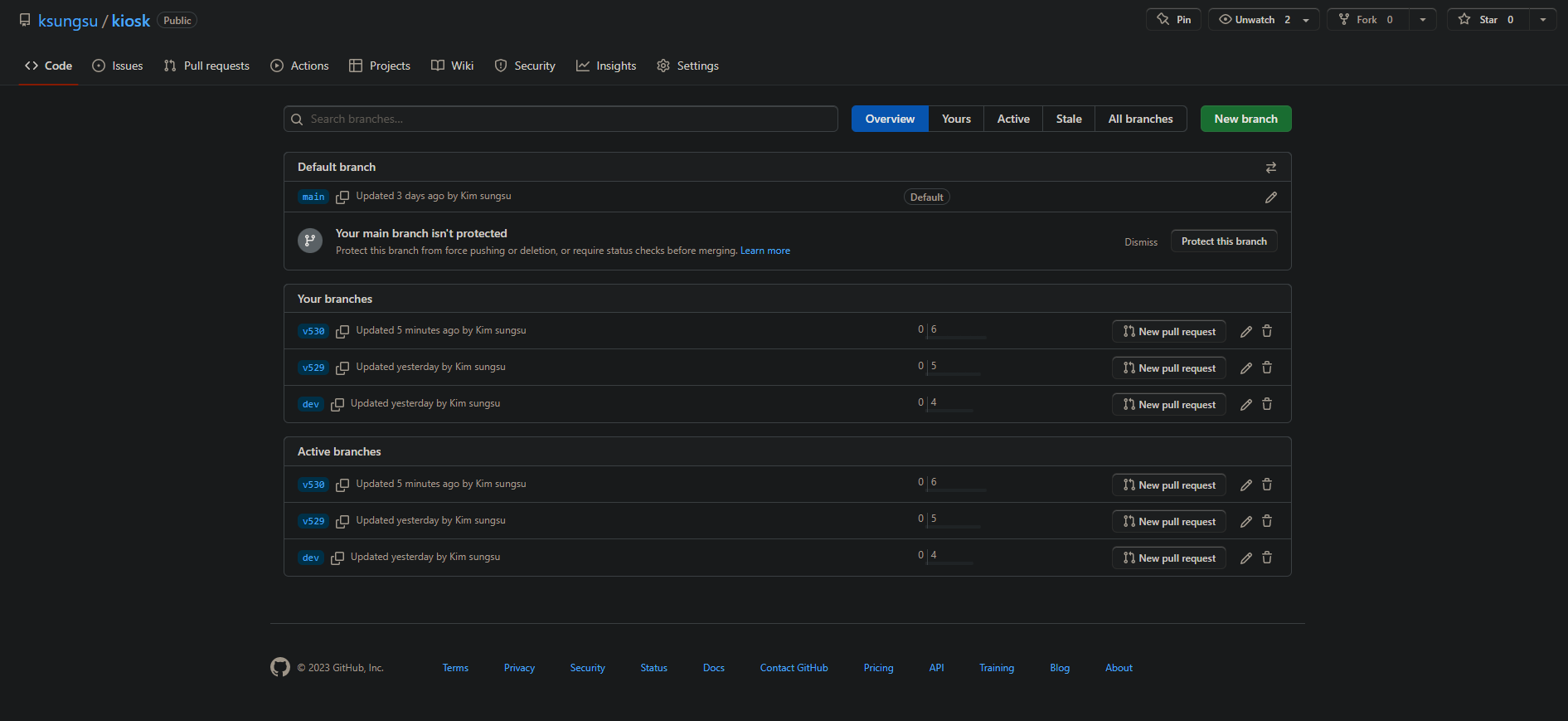
Task: Open the main branch label
Action: (x=313, y=197)
